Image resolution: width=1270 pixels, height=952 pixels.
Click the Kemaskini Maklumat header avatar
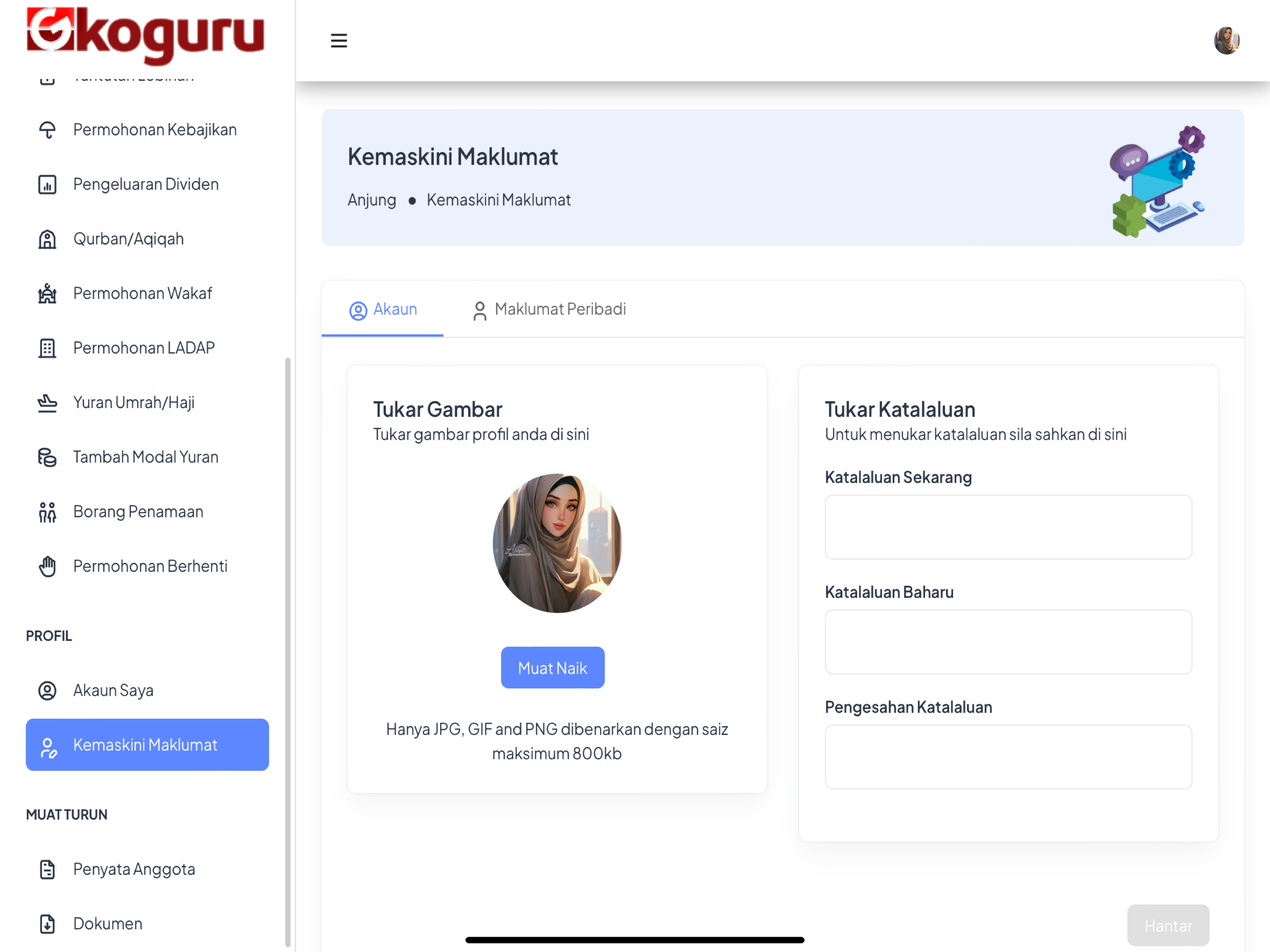(1226, 41)
